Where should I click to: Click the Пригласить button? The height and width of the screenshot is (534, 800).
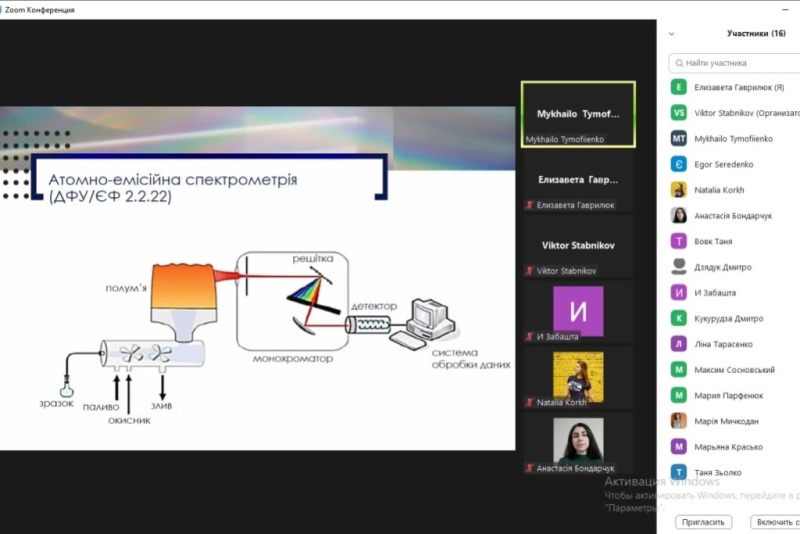pos(703,522)
